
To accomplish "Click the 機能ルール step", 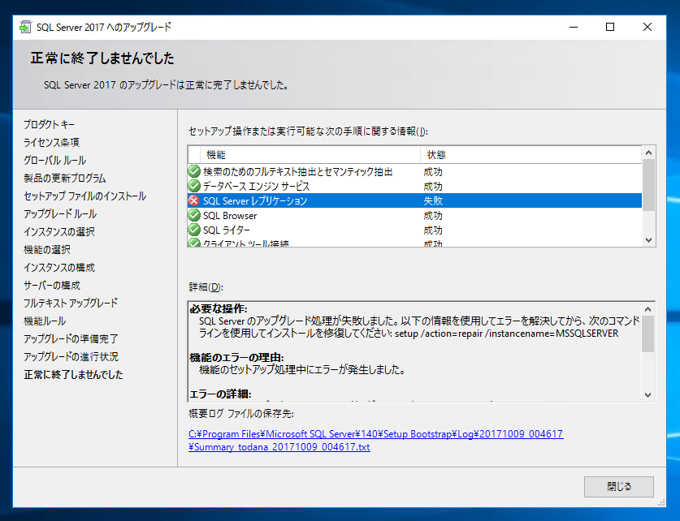I will (x=45, y=321).
